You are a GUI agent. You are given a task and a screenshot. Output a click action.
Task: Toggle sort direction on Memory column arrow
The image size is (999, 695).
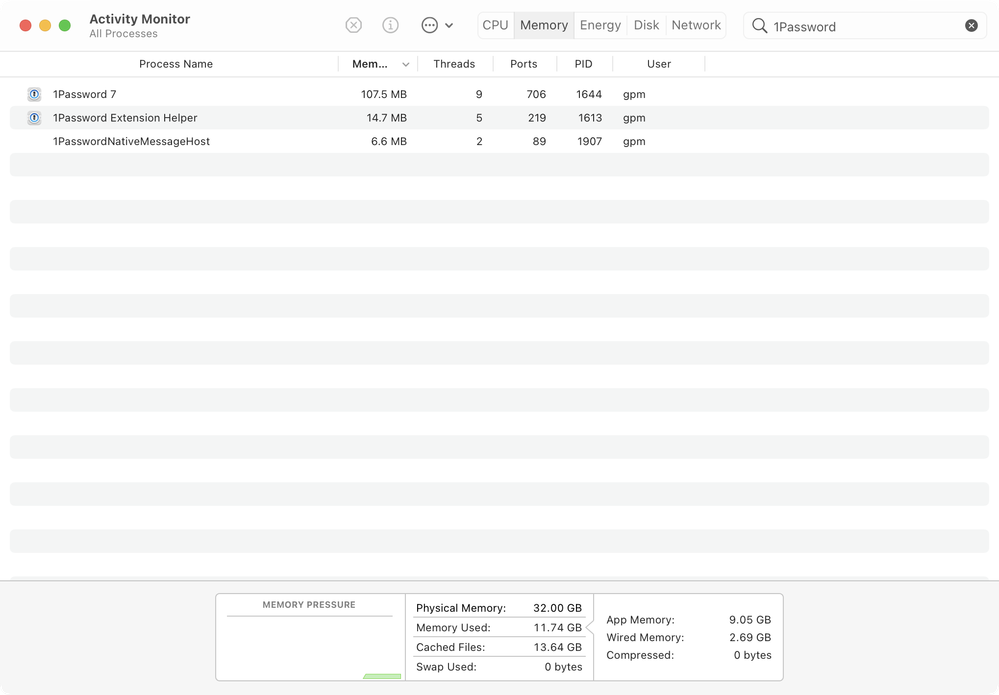pos(405,64)
